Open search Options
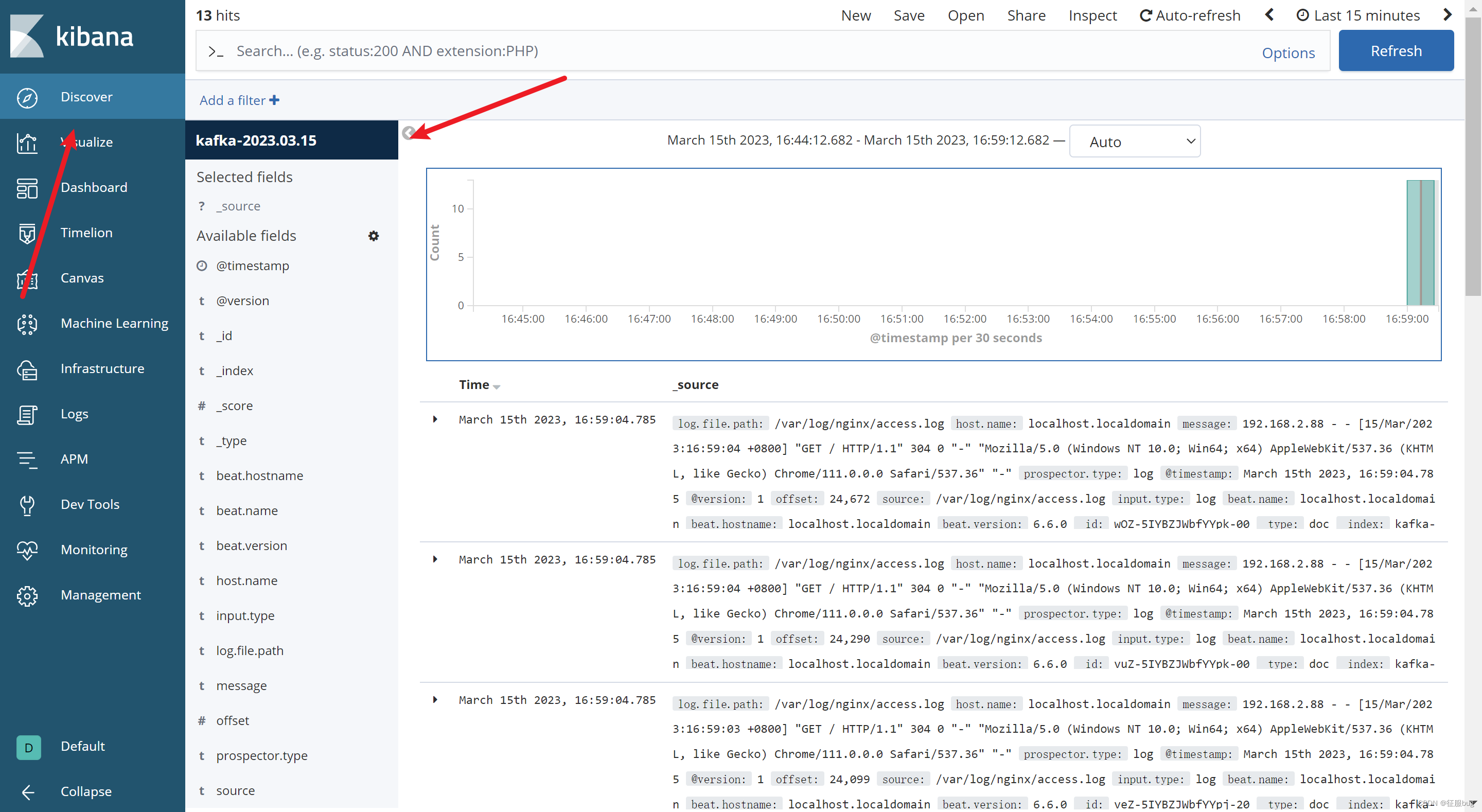 coord(1288,52)
